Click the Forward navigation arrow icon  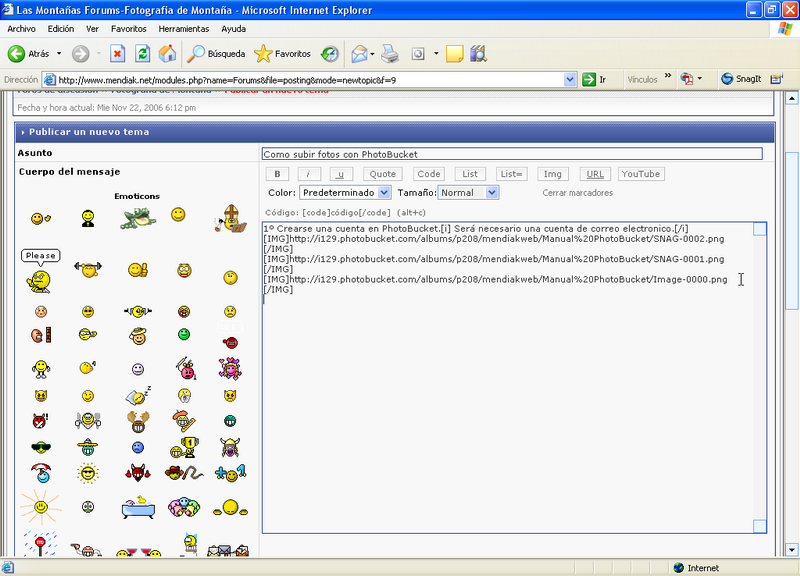point(80,54)
